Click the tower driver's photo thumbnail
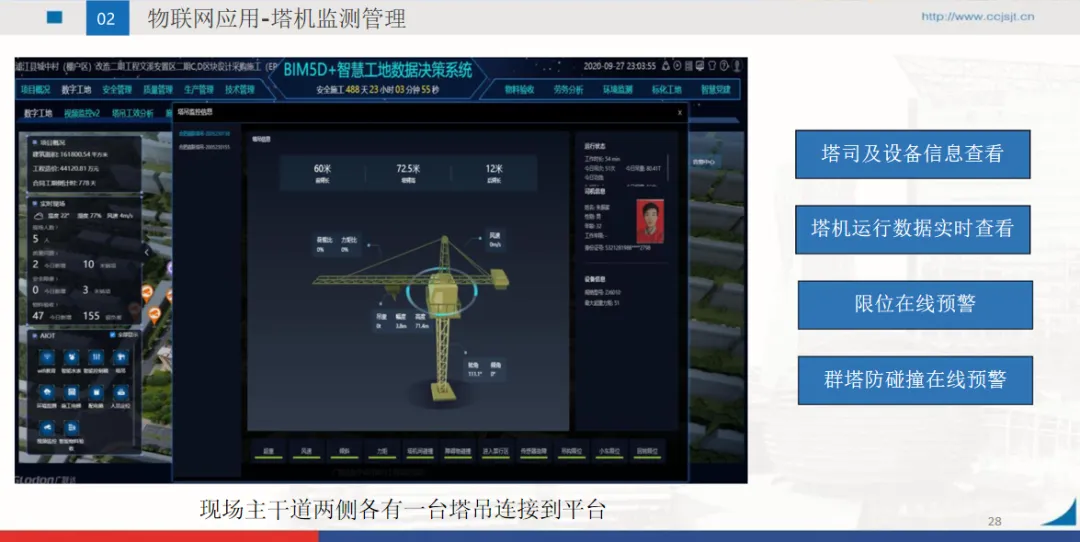 pos(650,221)
